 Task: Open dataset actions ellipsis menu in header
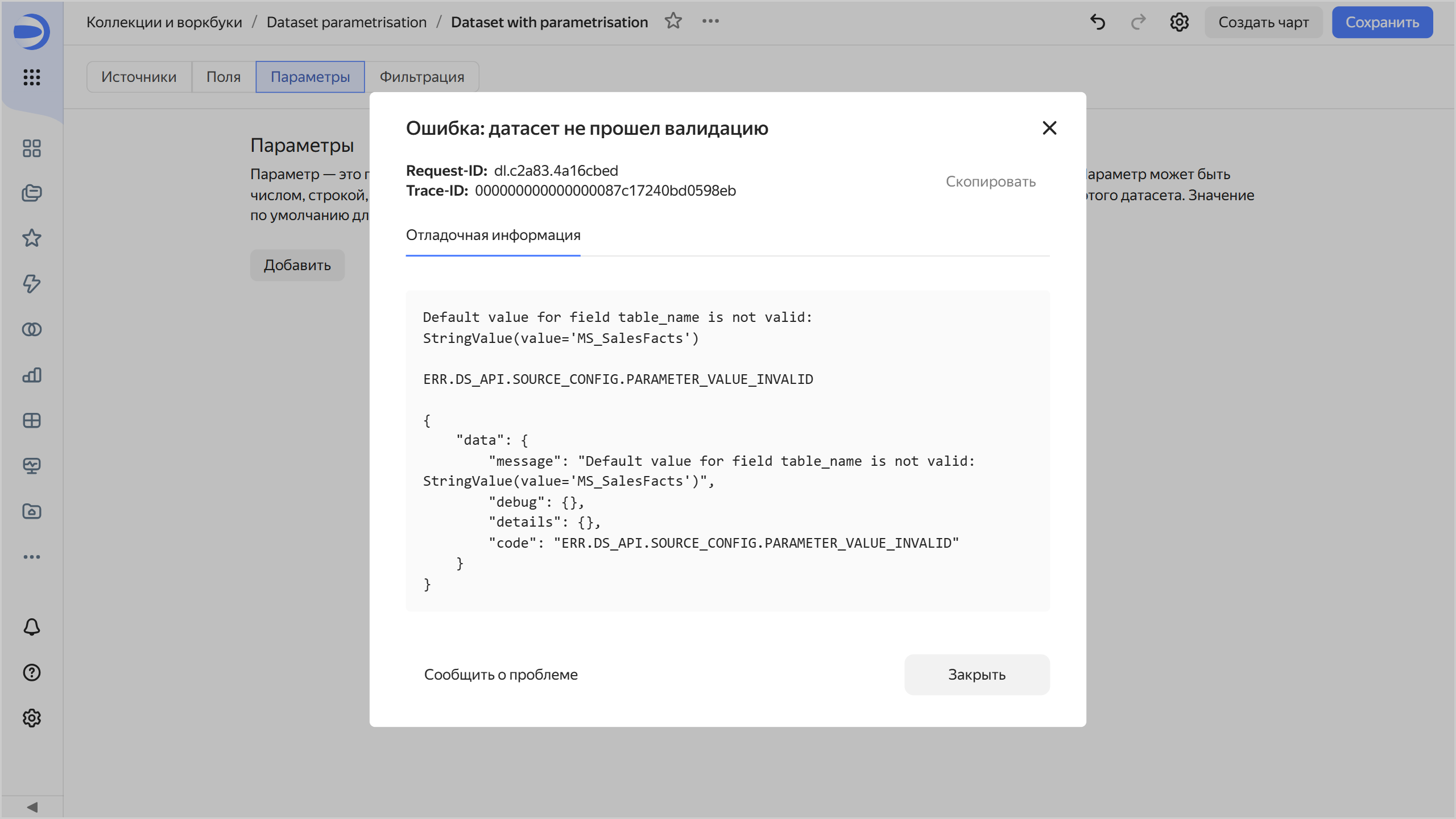pos(710,22)
